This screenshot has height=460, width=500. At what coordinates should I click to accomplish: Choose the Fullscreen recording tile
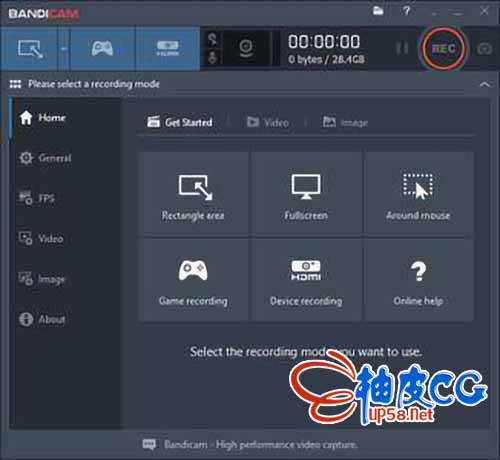point(306,194)
